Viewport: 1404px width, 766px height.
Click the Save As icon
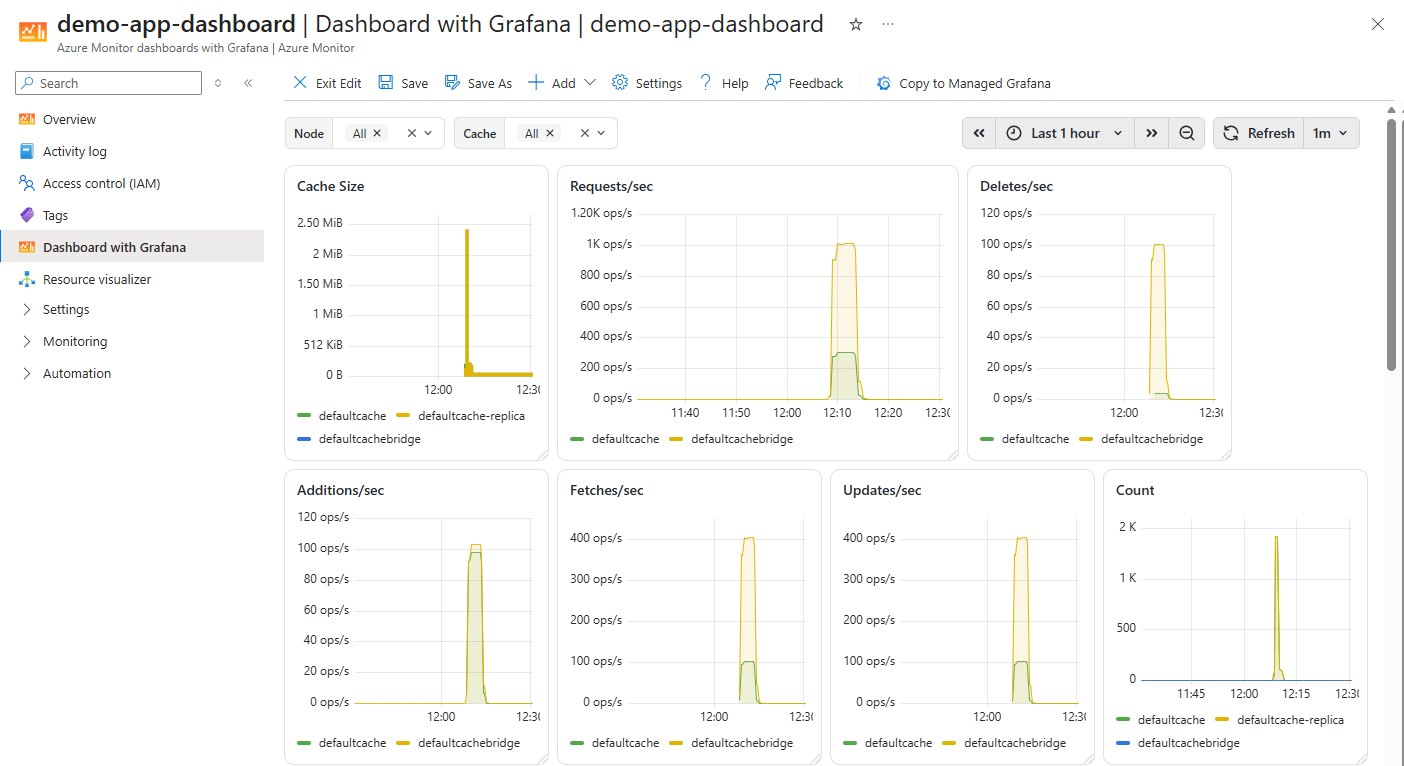pyautogui.click(x=452, y=83)
